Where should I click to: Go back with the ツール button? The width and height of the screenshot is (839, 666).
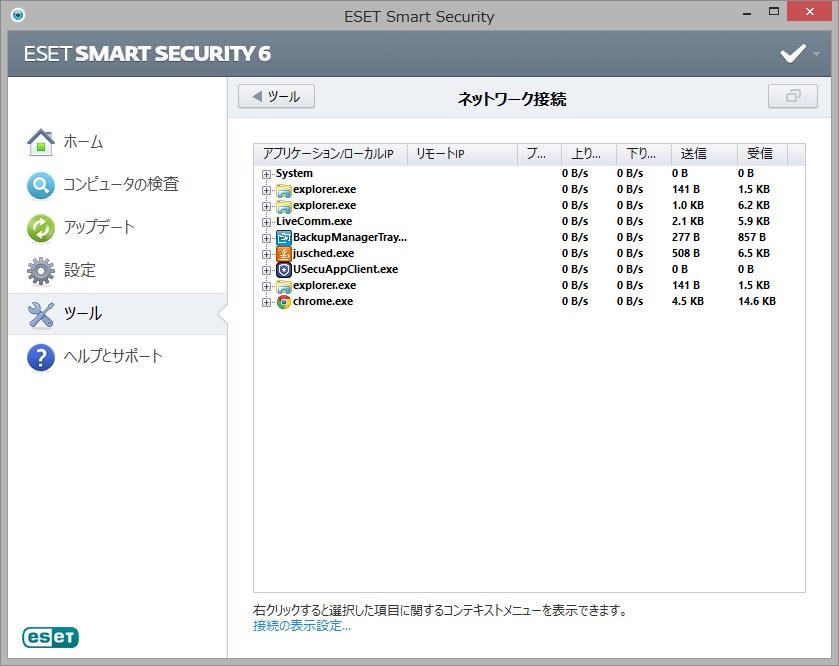tap(276, 96)
